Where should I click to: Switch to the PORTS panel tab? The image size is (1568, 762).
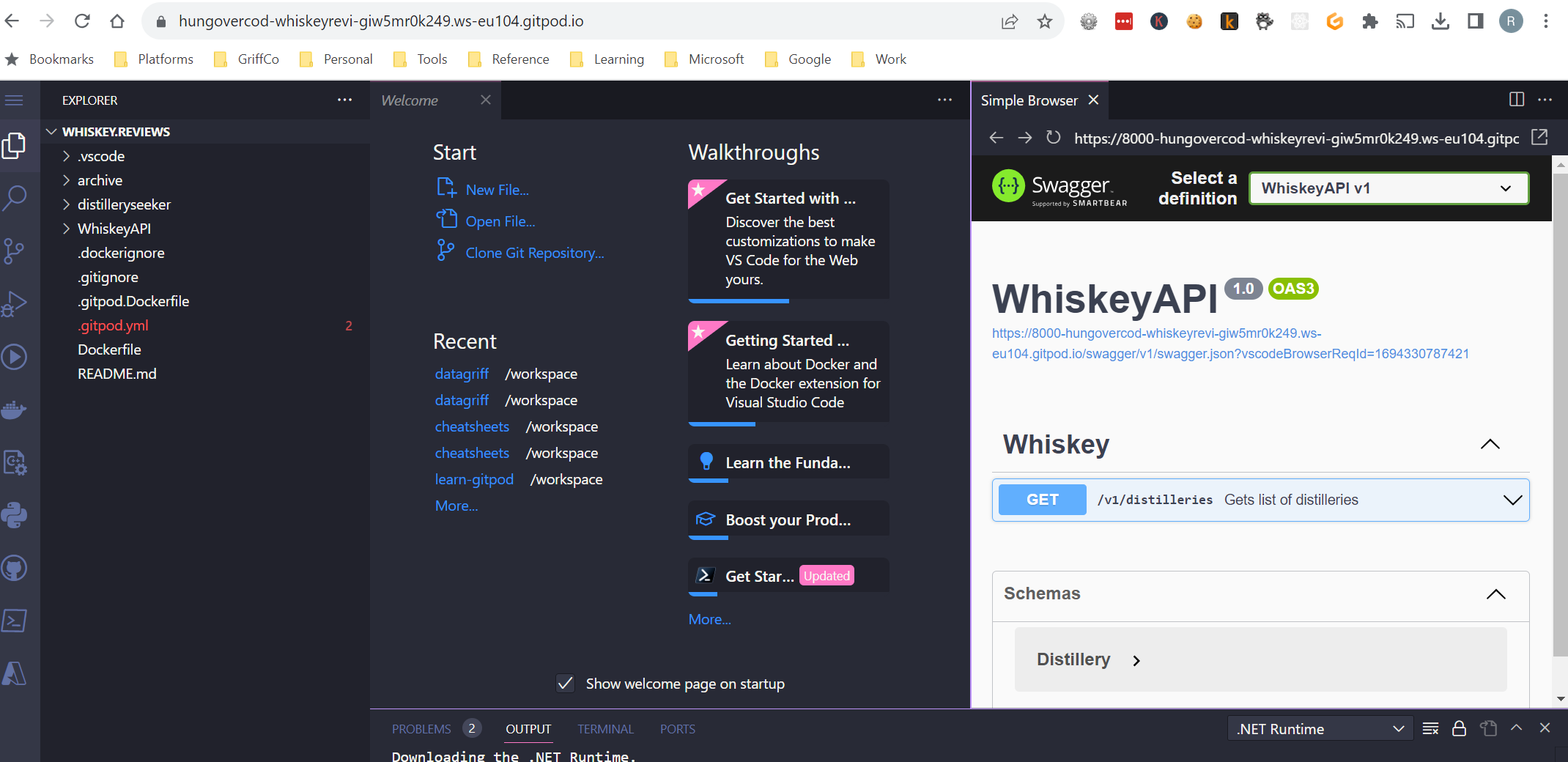[677, 729]
